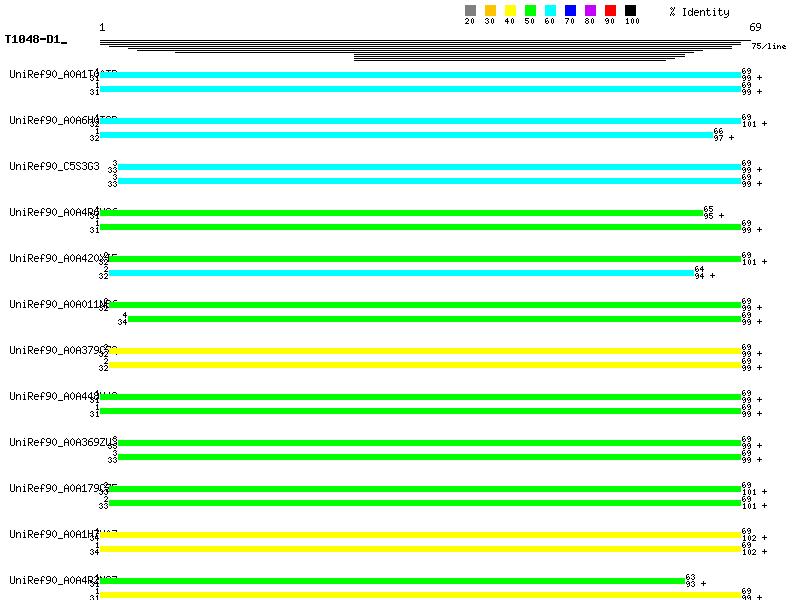800x600 pixels.
Task: Click the plus sign after 63/93 alignment
Action: (703, 584)
